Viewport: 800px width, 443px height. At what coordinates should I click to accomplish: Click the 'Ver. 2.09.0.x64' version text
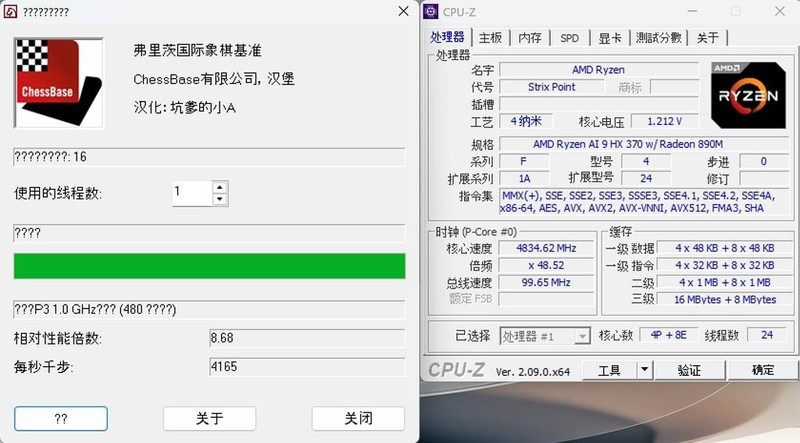click(x=533, y=372)
